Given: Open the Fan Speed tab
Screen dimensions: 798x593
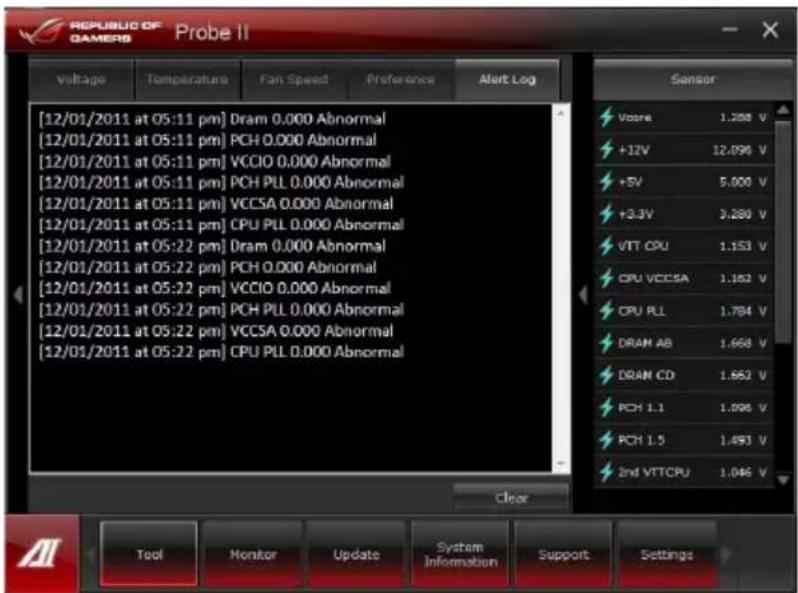Looking at the screenshot, I should pos(294,80).
